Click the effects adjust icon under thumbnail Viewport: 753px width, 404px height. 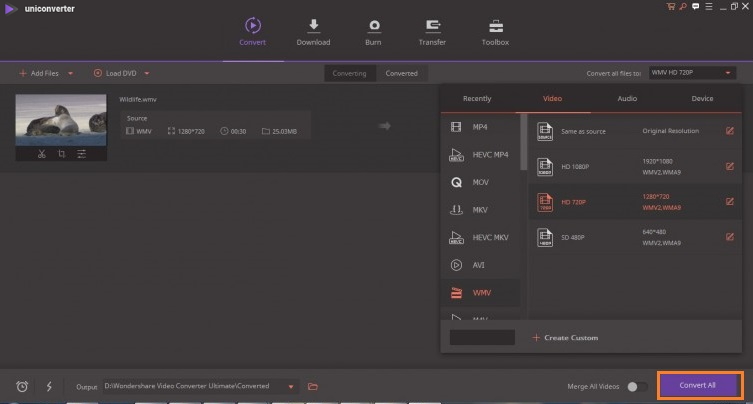(x=82, y=154)
